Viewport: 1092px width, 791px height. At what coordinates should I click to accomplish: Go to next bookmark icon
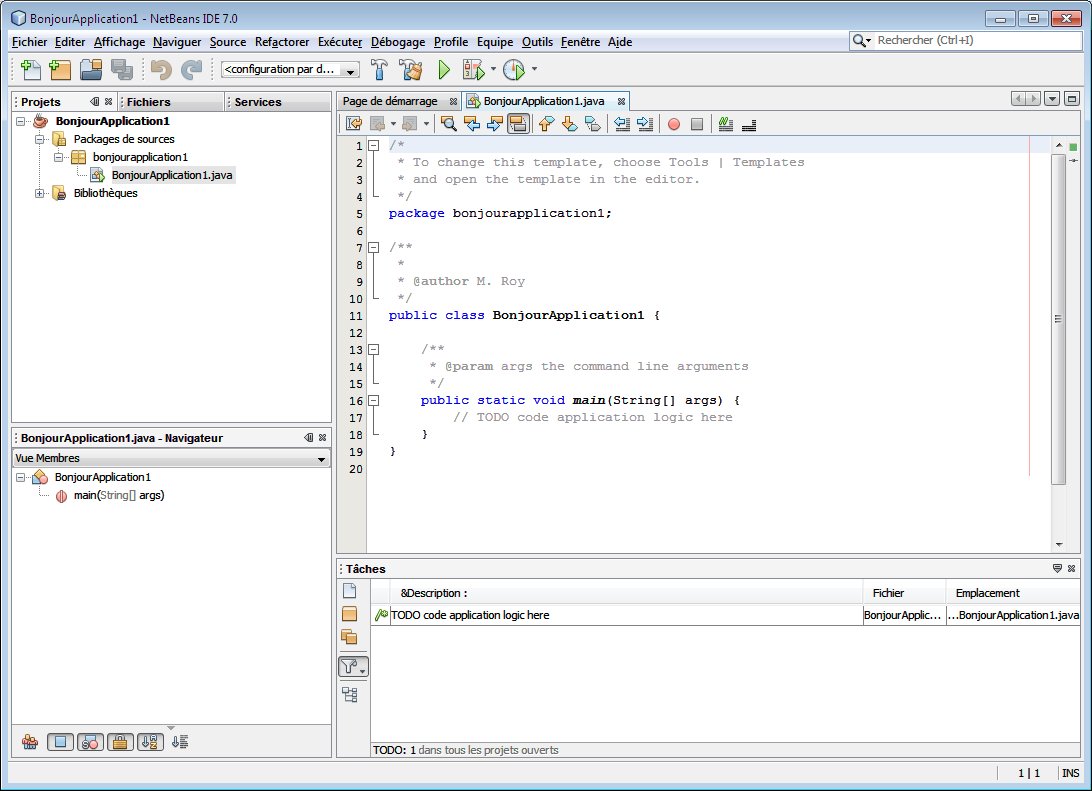(x=570, y=124)
